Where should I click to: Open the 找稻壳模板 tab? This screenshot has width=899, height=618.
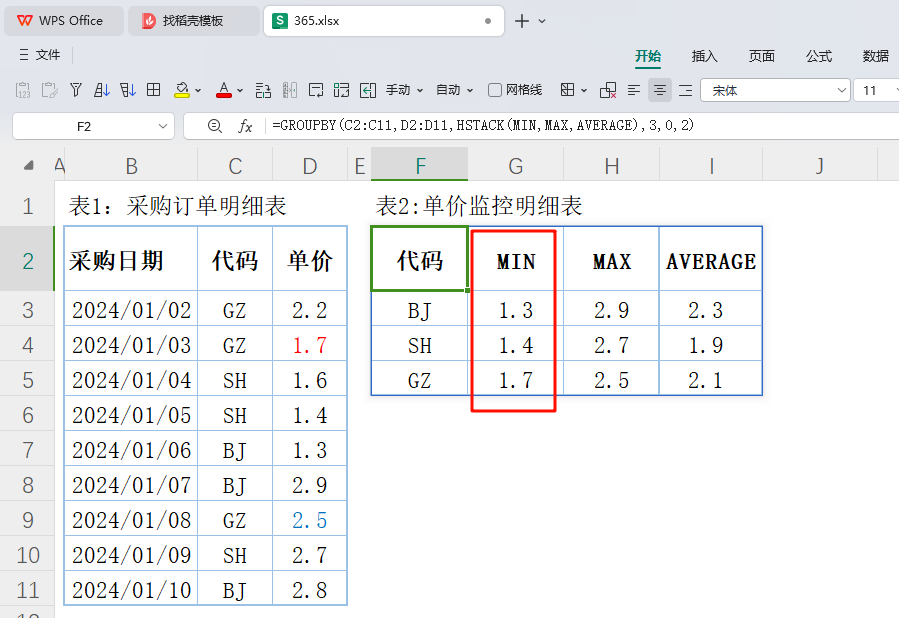click(193, 21)
